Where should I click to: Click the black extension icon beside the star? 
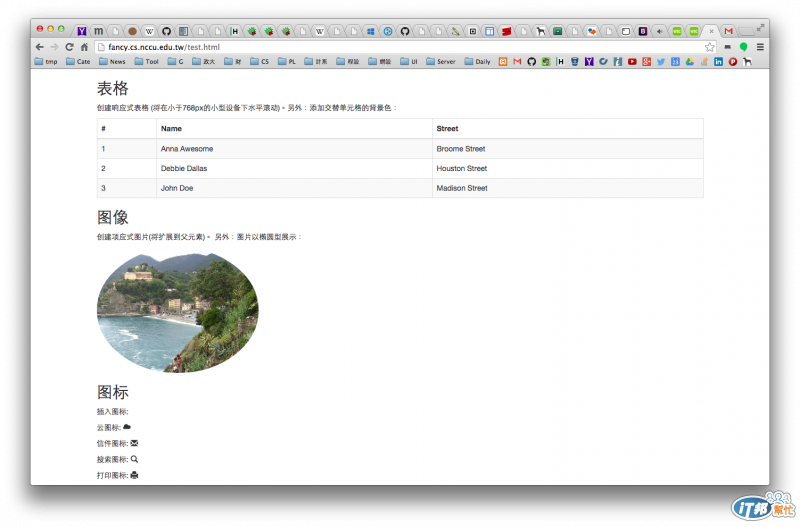(x=728, y=47)
